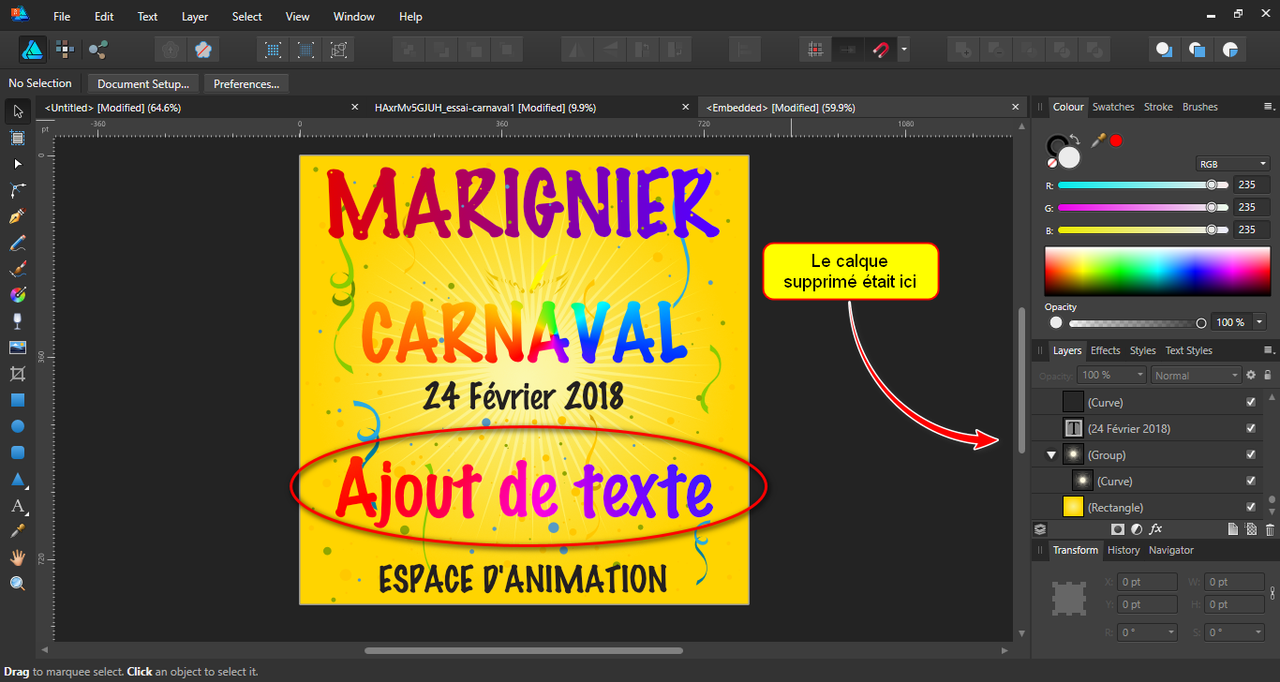This screenshot has height=682, width=1280.
Task: Select the Zoom magnifier tool
Action: [x=17, y=583]
